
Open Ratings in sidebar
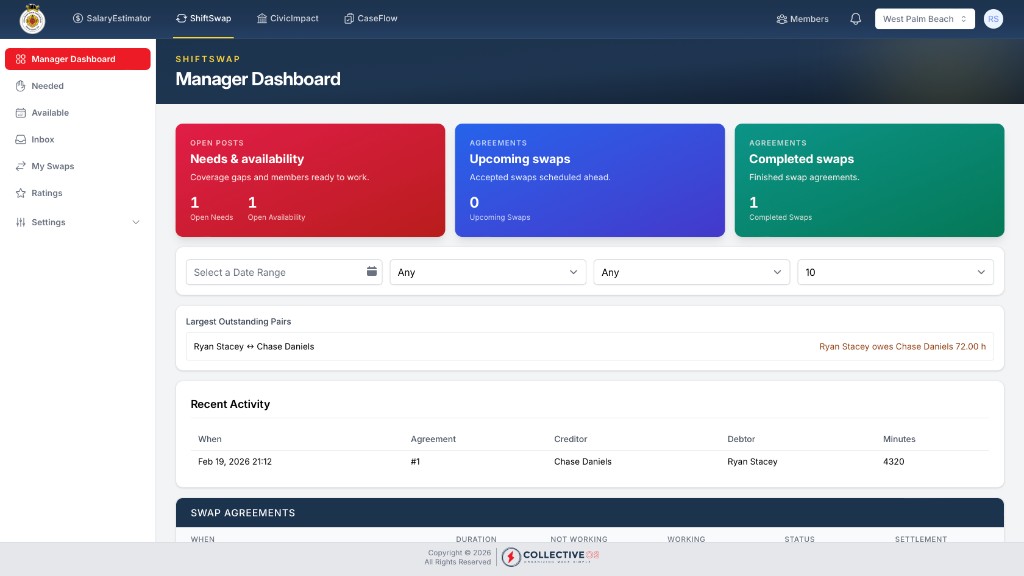[78, 193]
